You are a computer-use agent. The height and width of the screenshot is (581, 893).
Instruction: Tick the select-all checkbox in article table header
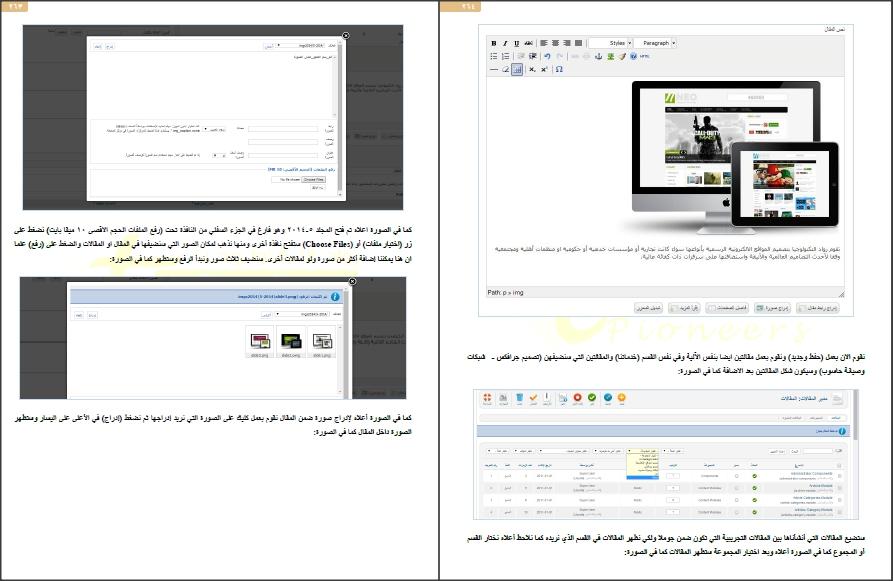(838, 465)
